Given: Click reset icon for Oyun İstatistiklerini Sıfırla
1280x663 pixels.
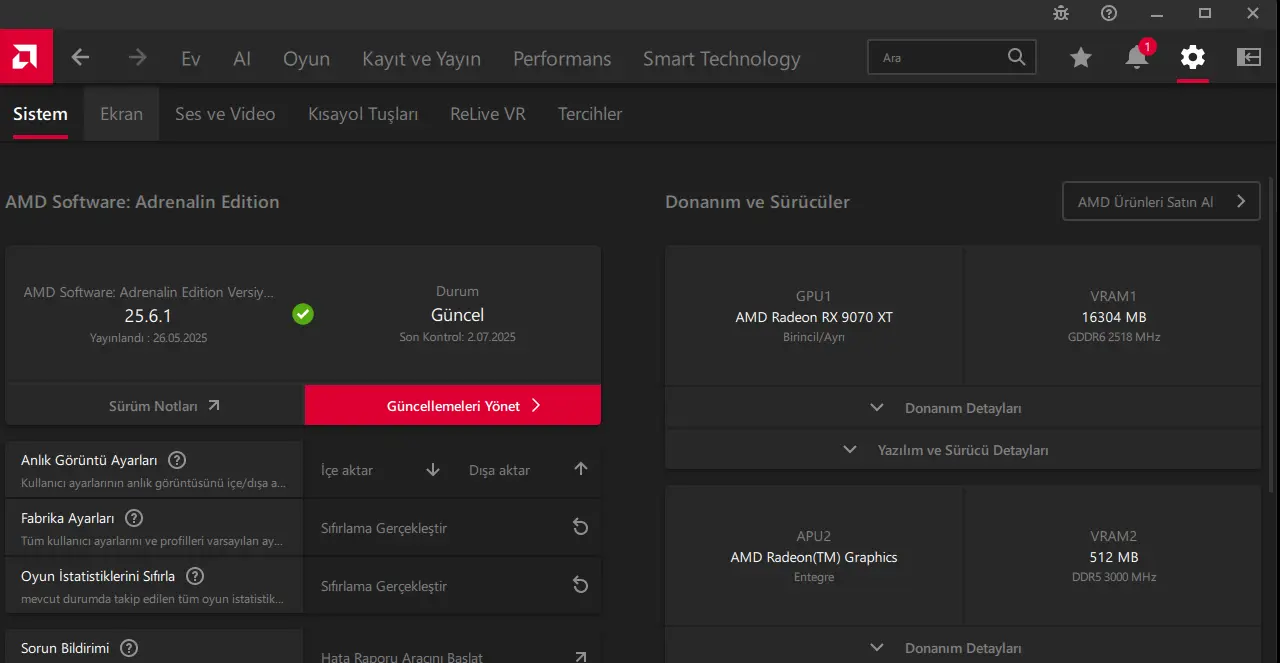Looking at the screenshot, I should 580,585.
